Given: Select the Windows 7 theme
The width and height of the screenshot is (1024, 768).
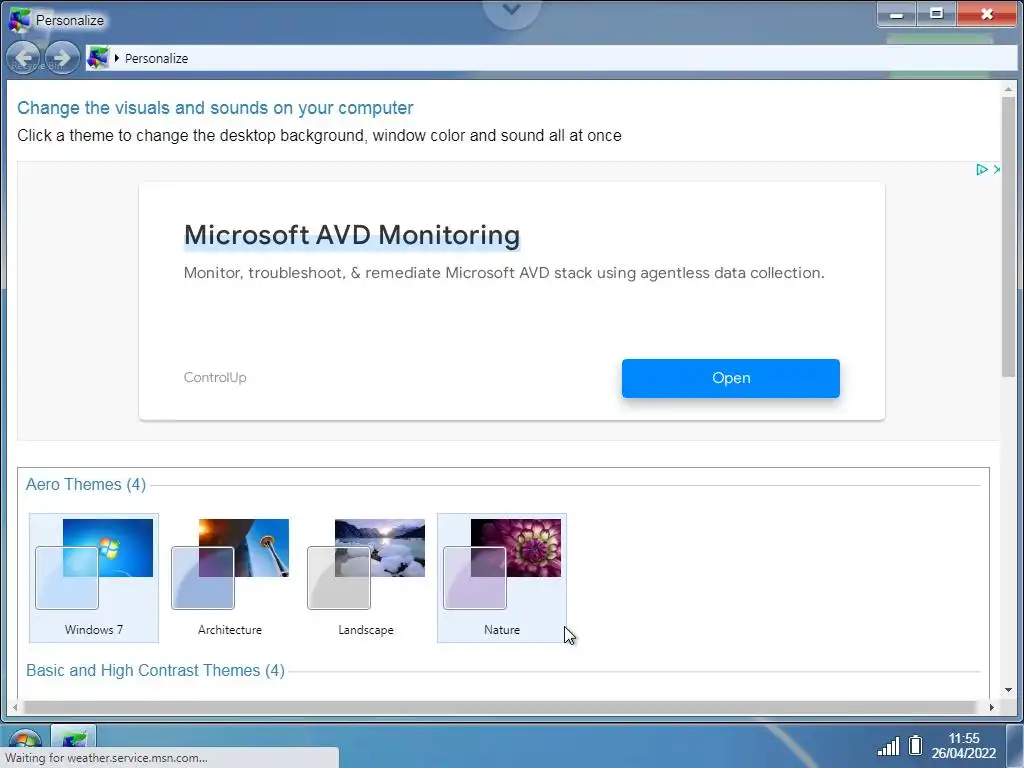Looking at the screenshot, I should (x=93, y=578).
